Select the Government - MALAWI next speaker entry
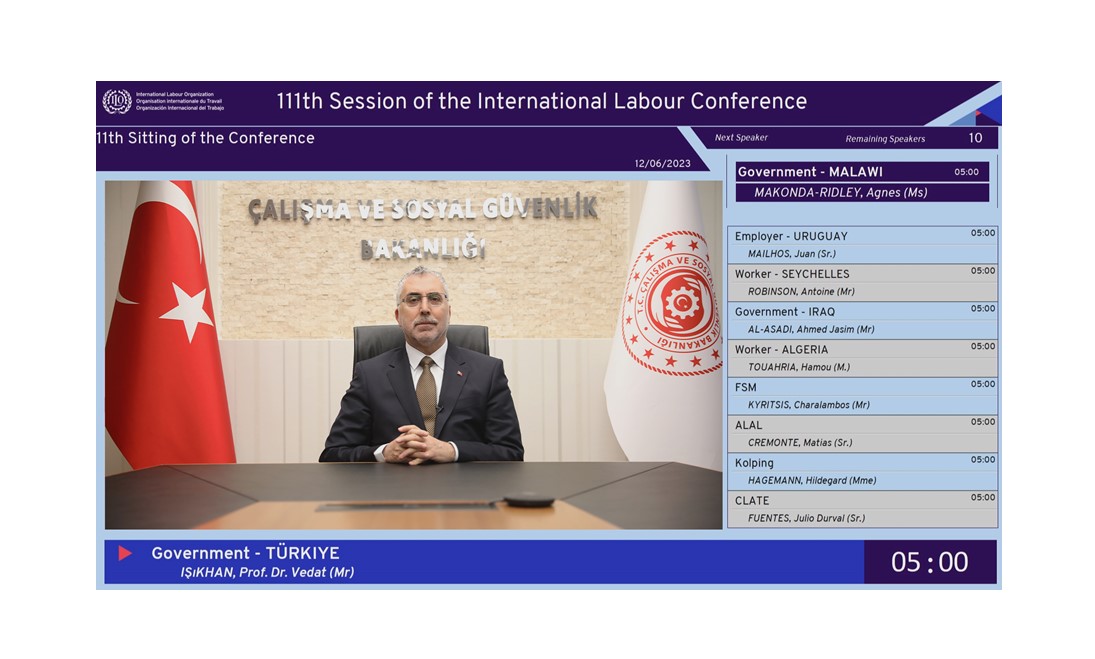 point(861,182)
